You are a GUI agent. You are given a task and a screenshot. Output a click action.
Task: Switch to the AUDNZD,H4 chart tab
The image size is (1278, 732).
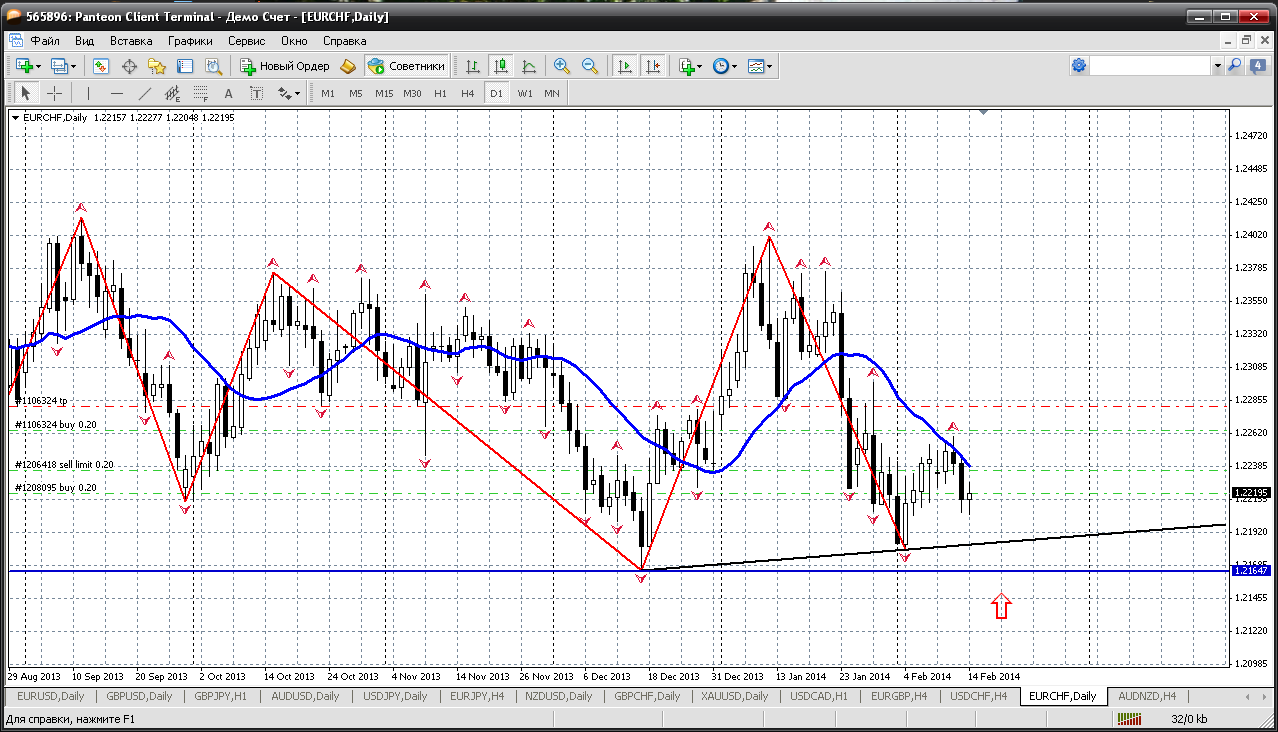(x=1147, y=696)
